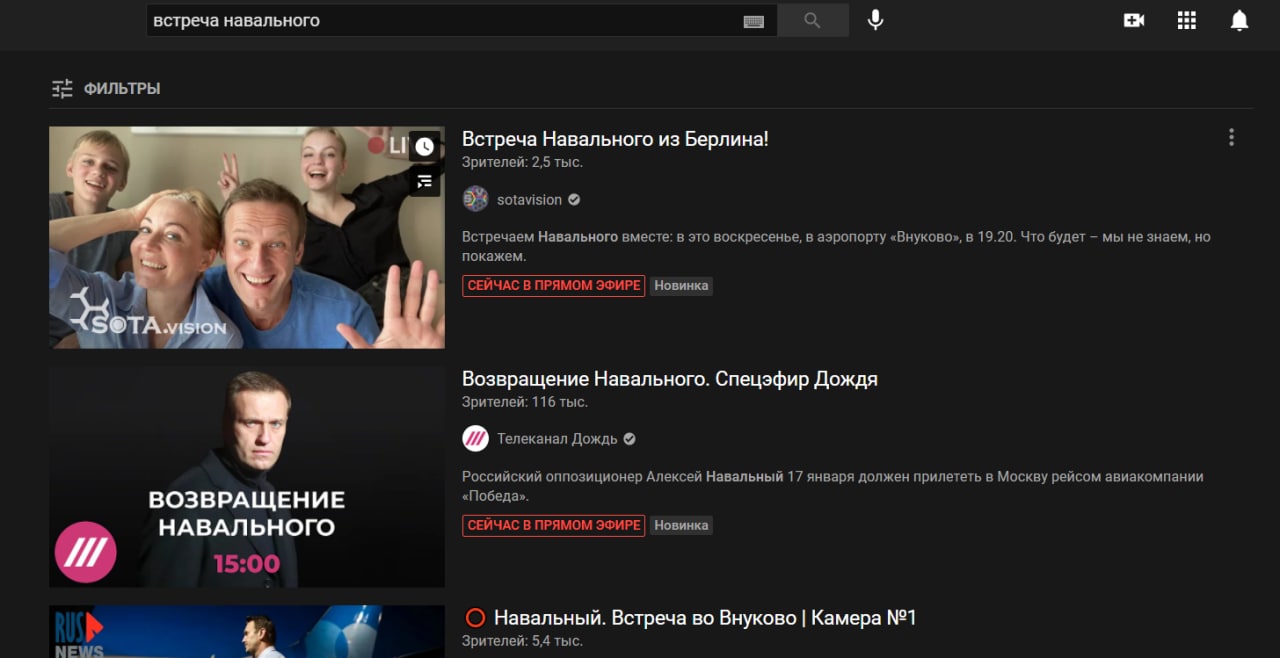Click 'Зрителей: 5,4 тыс.' viewer count

click(522, 641)
